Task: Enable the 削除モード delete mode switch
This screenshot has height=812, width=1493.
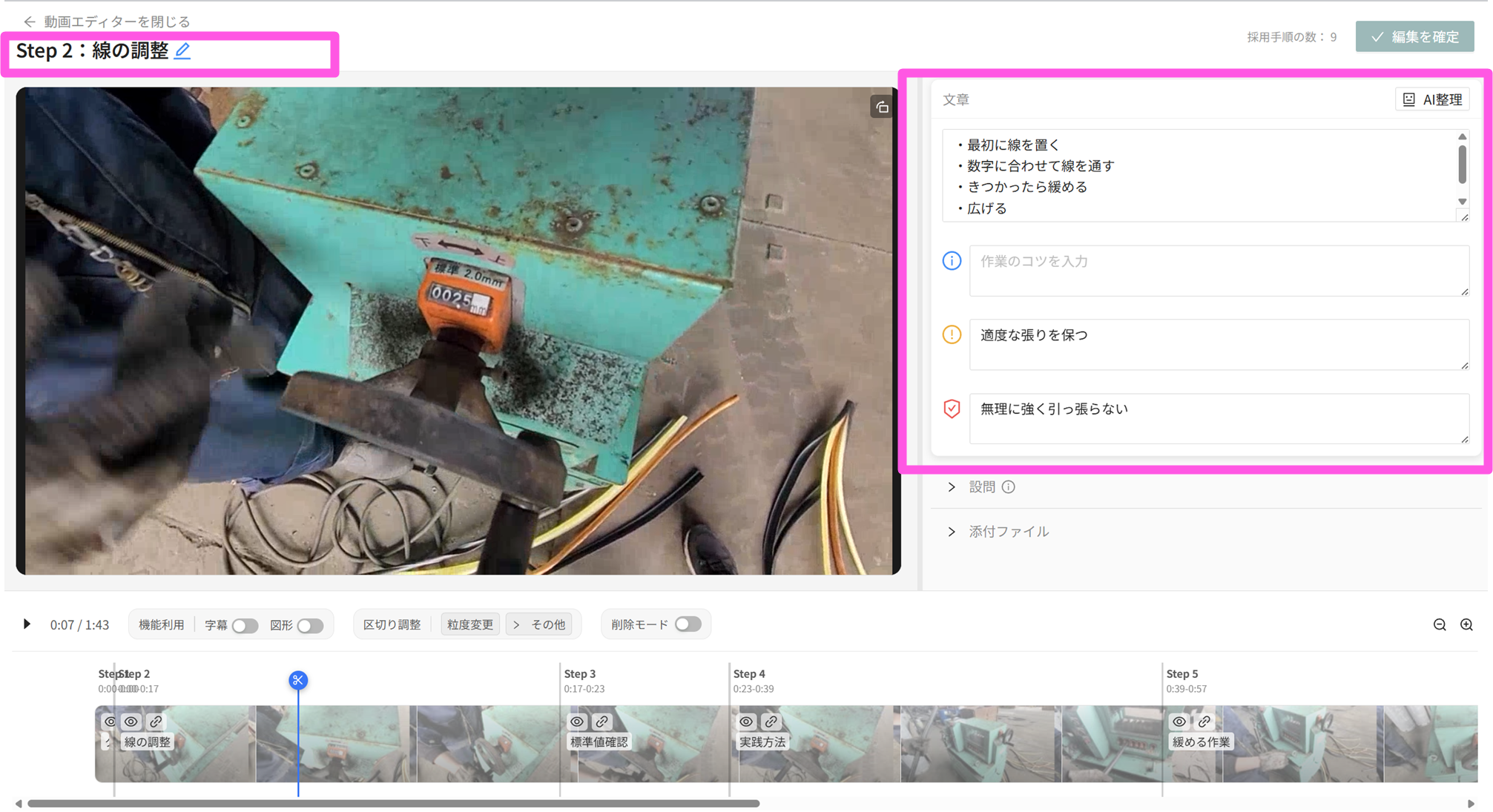Action: click(688, 624)
